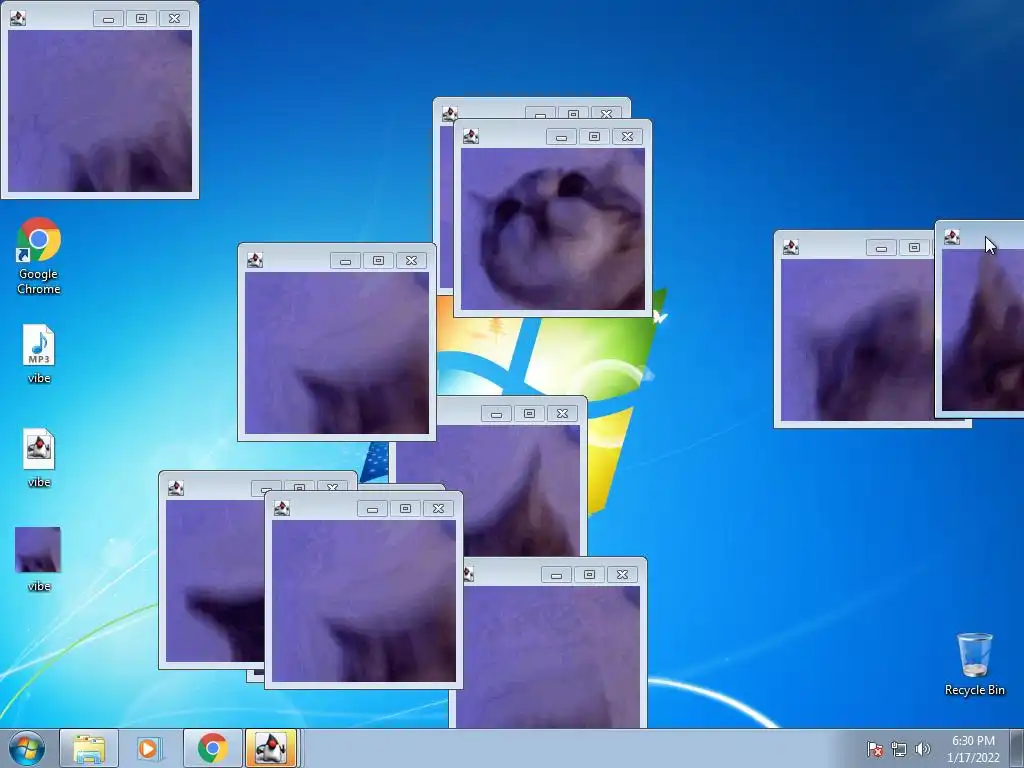
Task: Click Java icon of window left of Windows logo
Action: click(x=255, y=260)
